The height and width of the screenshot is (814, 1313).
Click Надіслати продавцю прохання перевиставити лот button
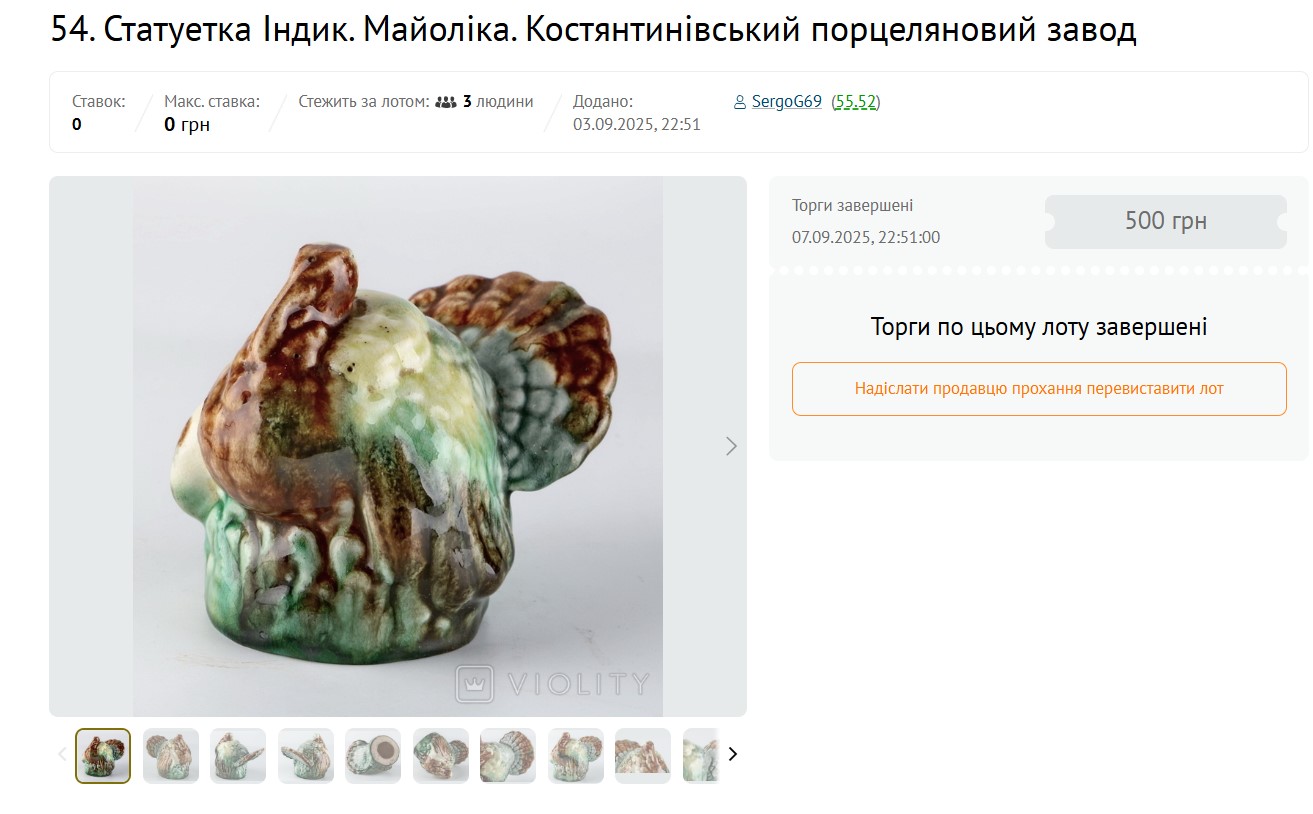pos(1039,389)
